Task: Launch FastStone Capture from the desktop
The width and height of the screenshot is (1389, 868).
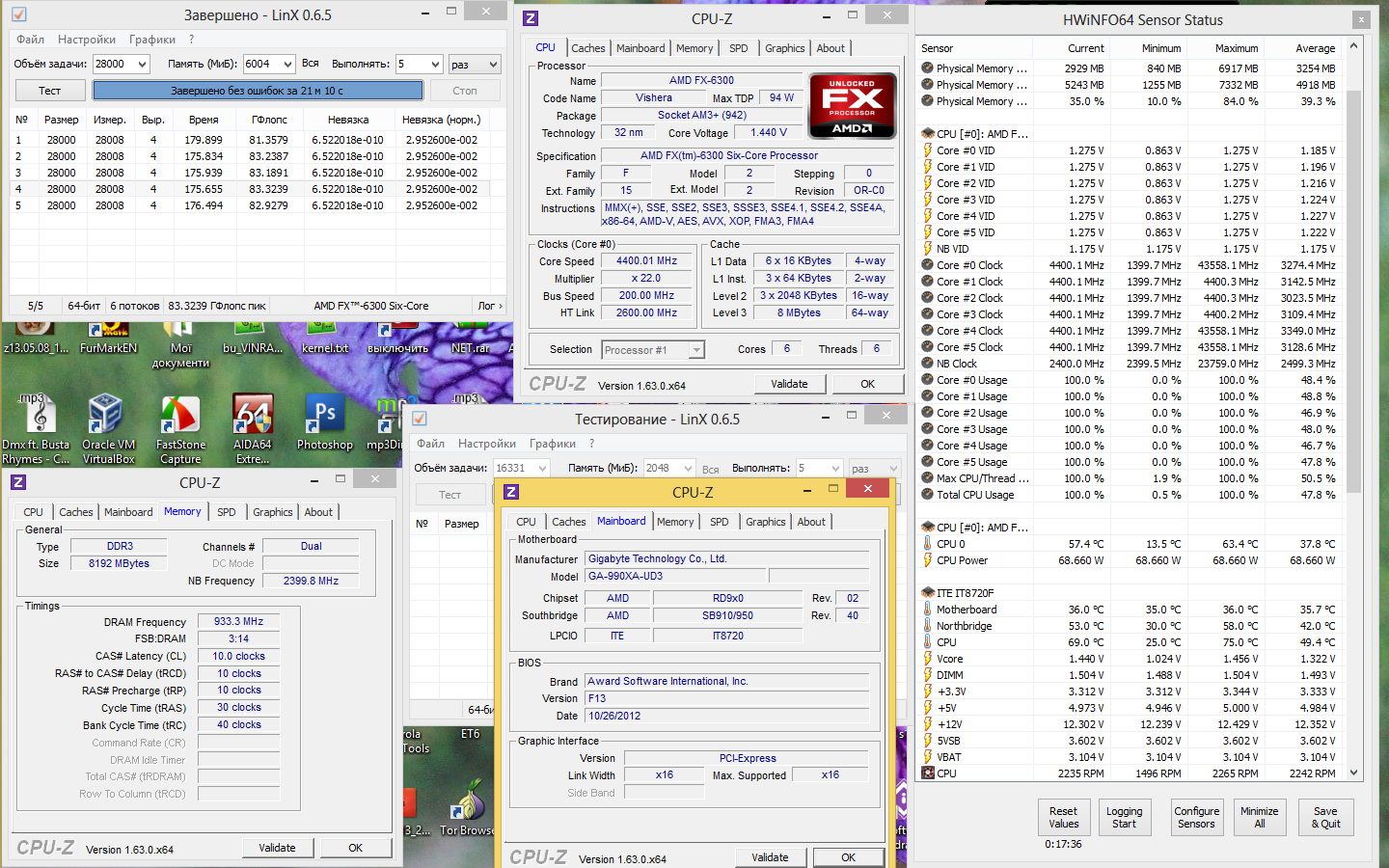Action: click(x=180, y=429)
